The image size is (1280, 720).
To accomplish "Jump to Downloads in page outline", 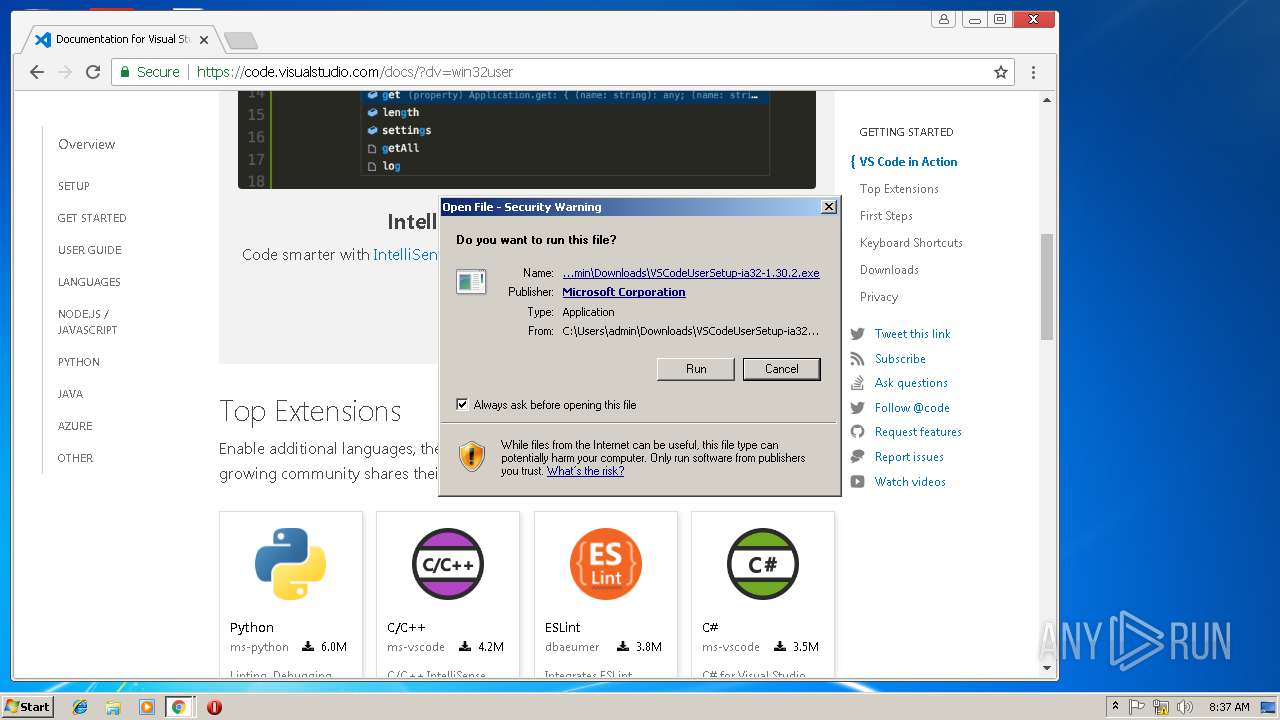I will [889, 270].
